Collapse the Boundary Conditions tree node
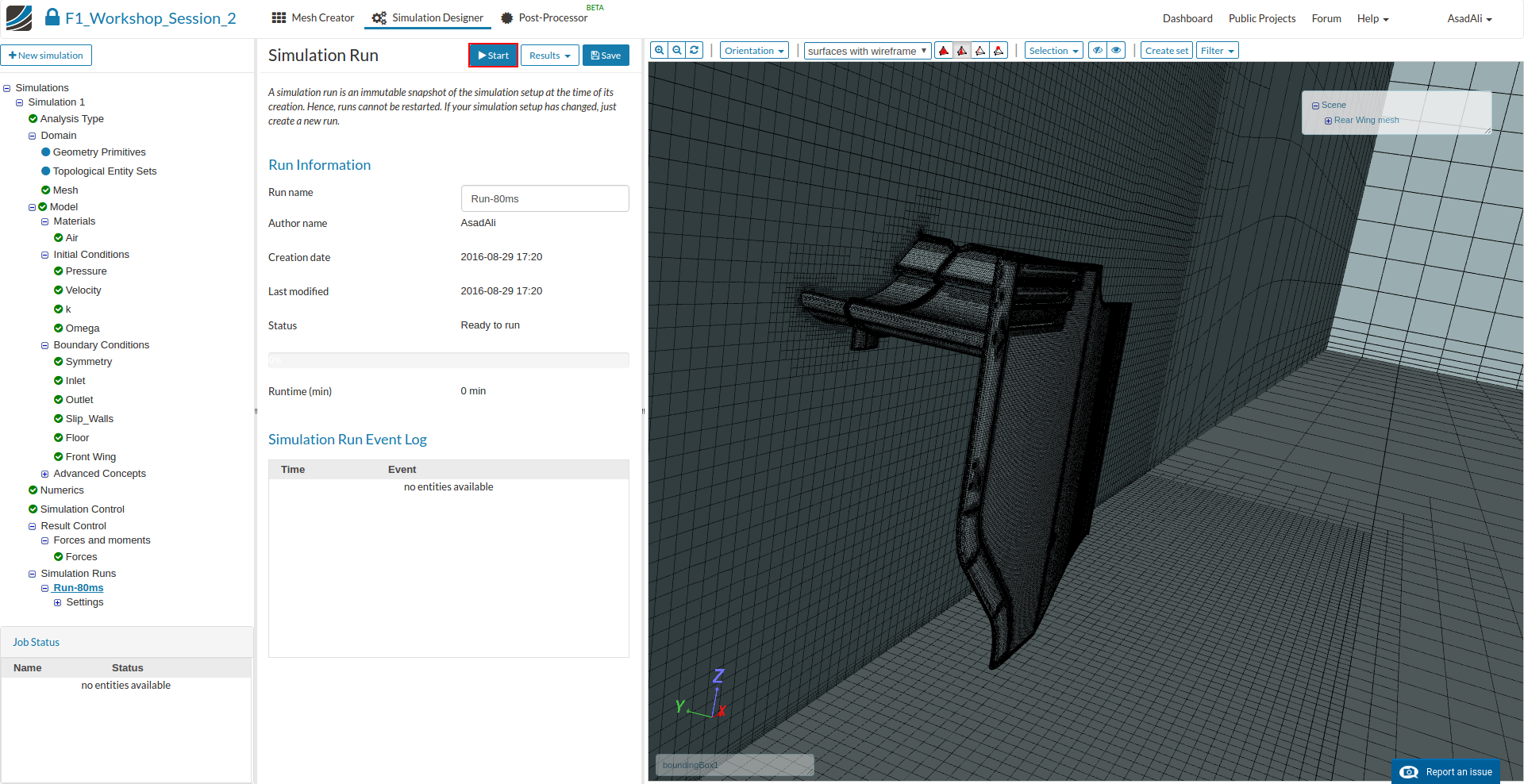 (x=45, y=345)
